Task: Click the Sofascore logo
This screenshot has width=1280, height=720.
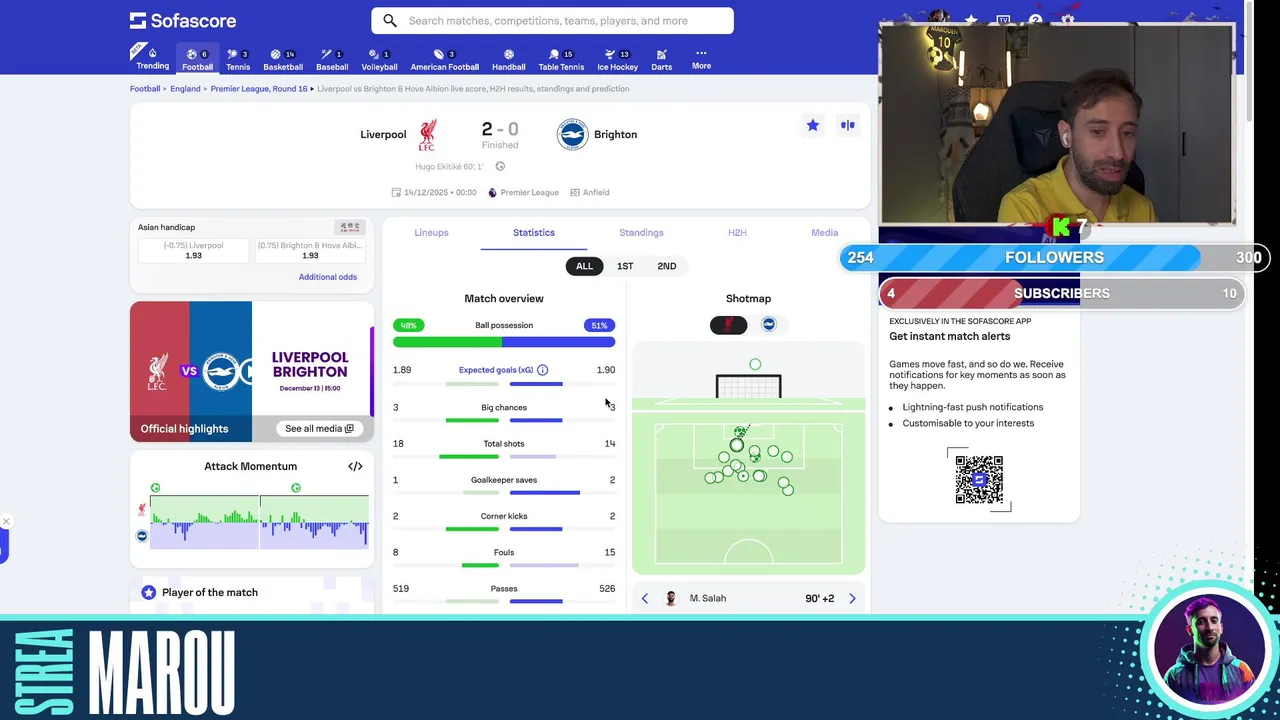Action: (x=183, y=20)
